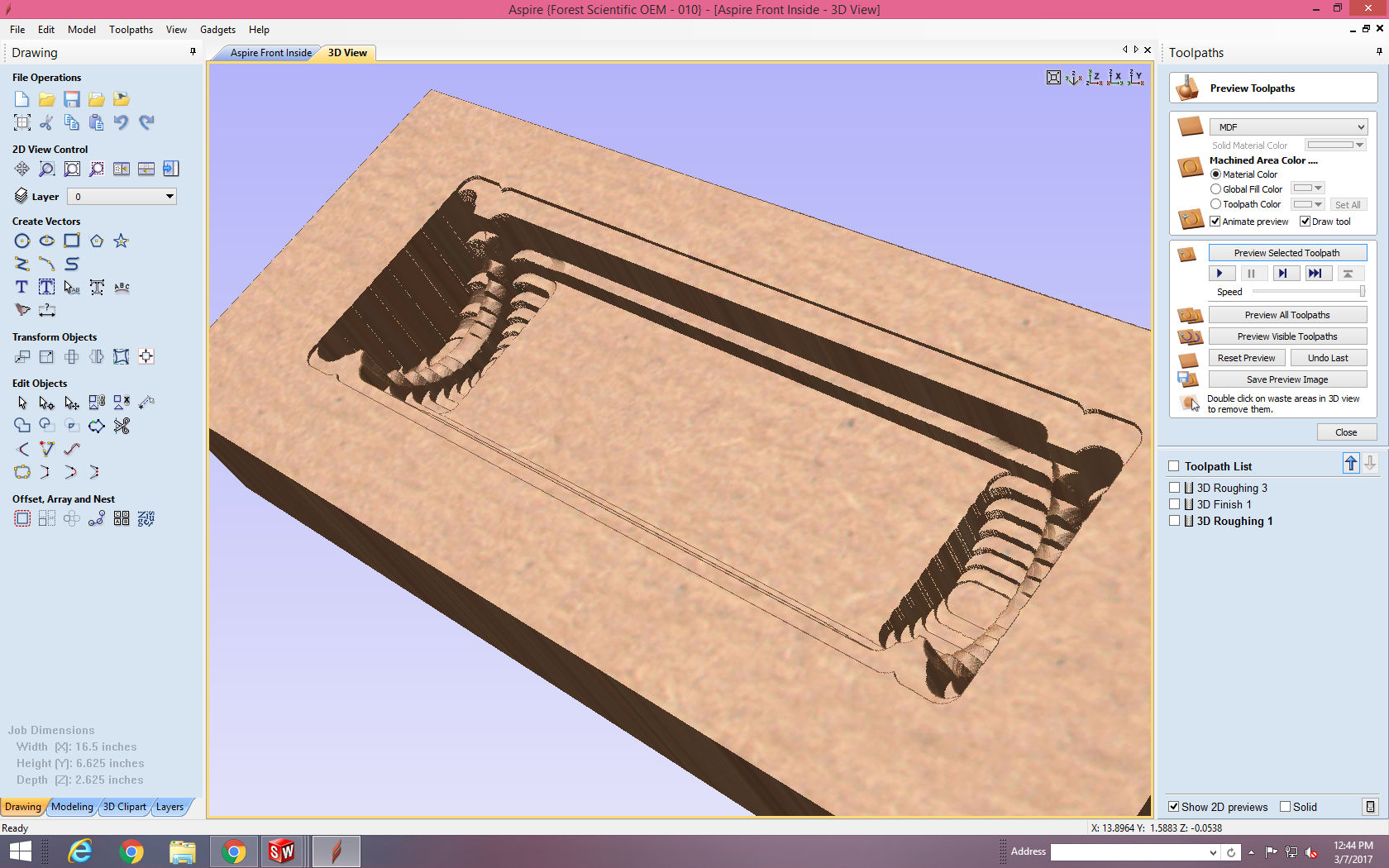Viewport: 1389px width, 868px height.
Task: Select the Draw Rectangle tool
Action: coord(72,241)
